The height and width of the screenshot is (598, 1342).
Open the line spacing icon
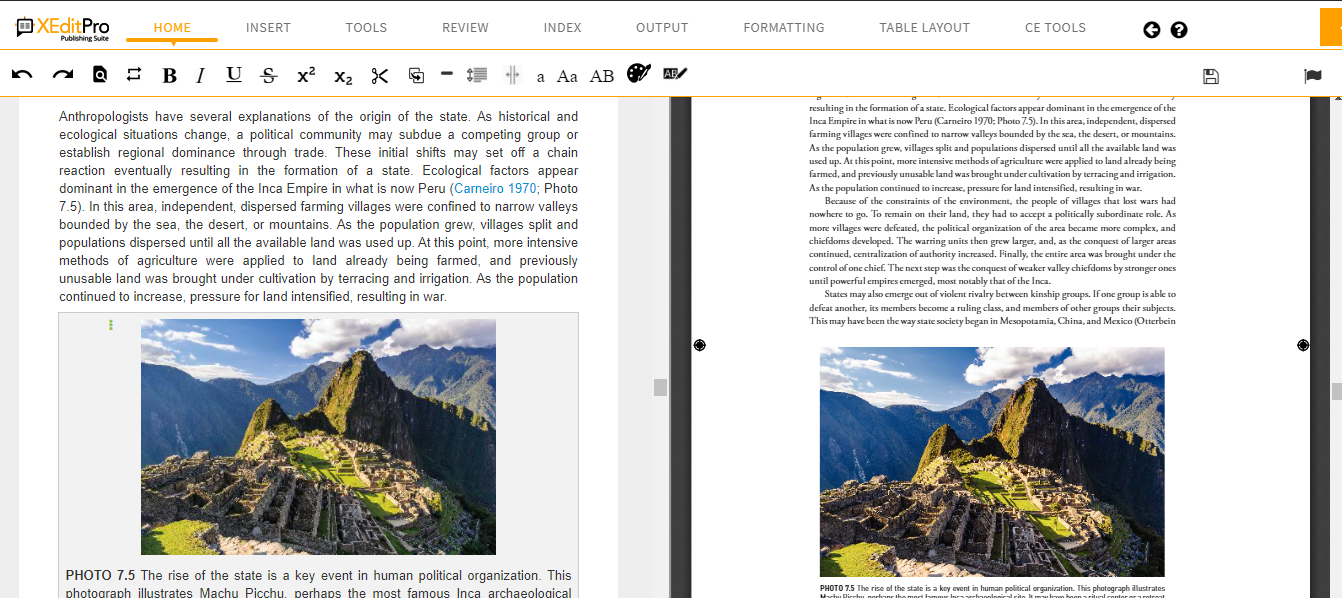click(477, 75)
